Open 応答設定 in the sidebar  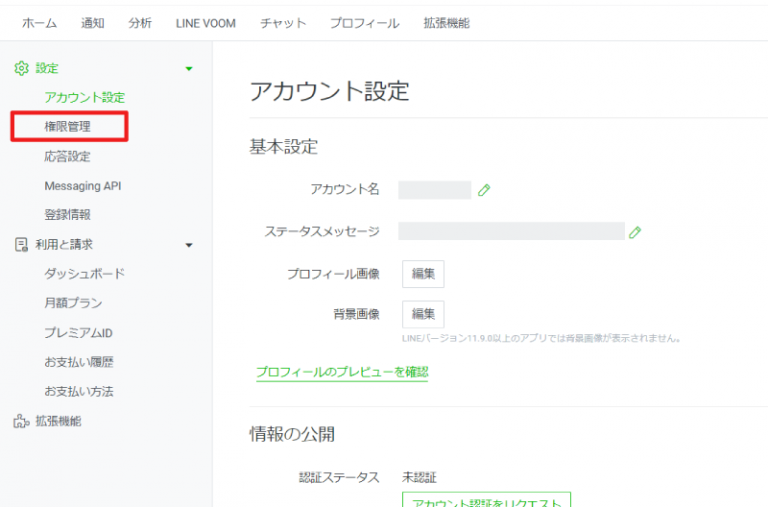point(67,157)
